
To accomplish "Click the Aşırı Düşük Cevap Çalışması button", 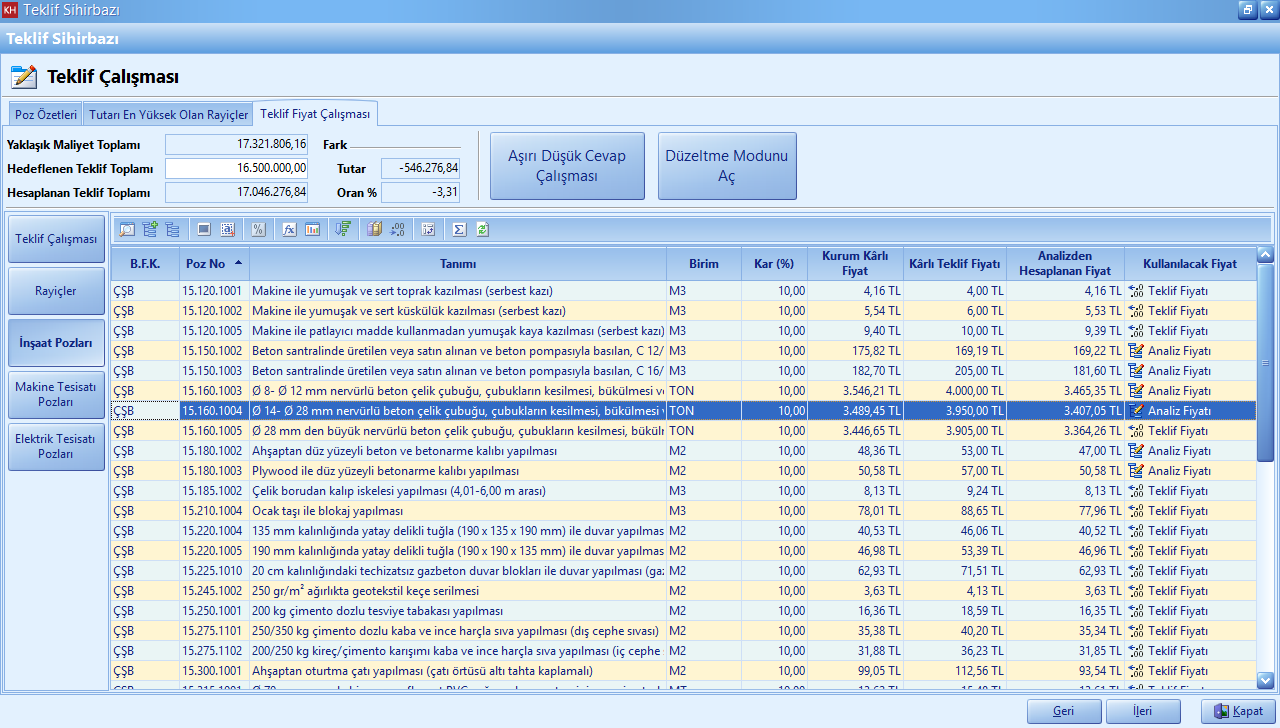I will pyautogui.click(x=567, y=166).
